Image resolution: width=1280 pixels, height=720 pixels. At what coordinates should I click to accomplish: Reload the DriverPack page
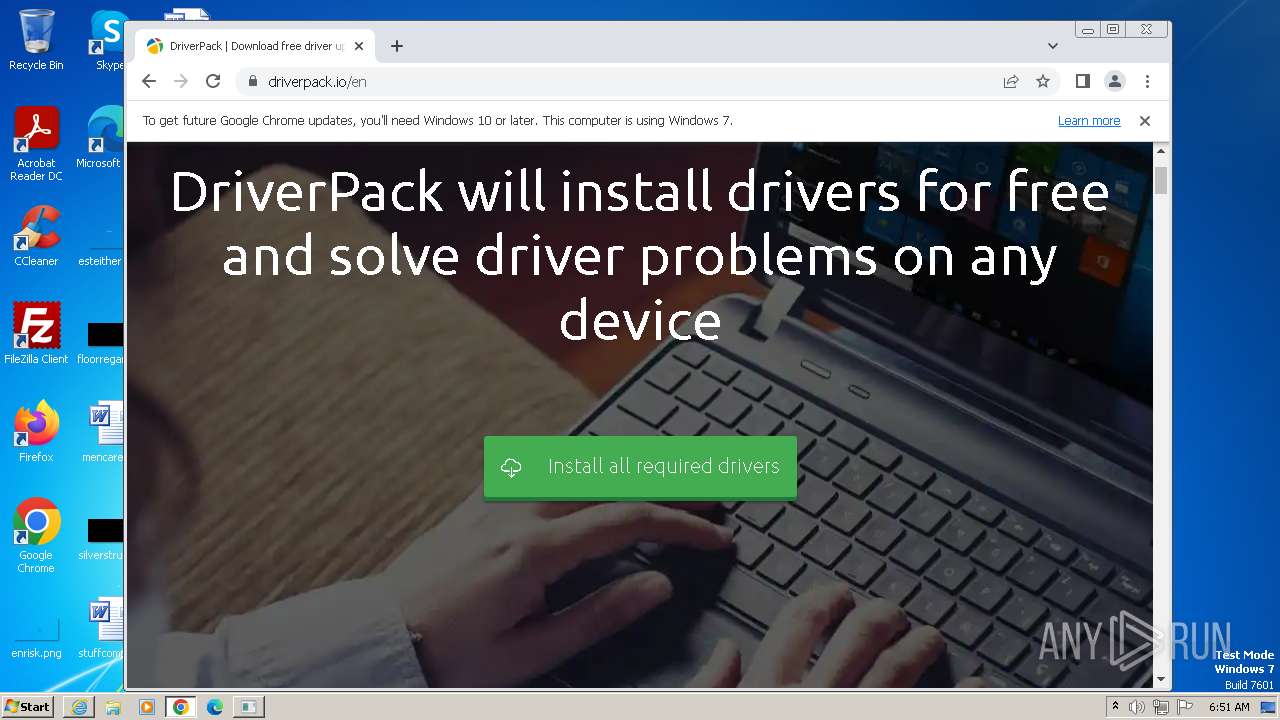point(213,82)
